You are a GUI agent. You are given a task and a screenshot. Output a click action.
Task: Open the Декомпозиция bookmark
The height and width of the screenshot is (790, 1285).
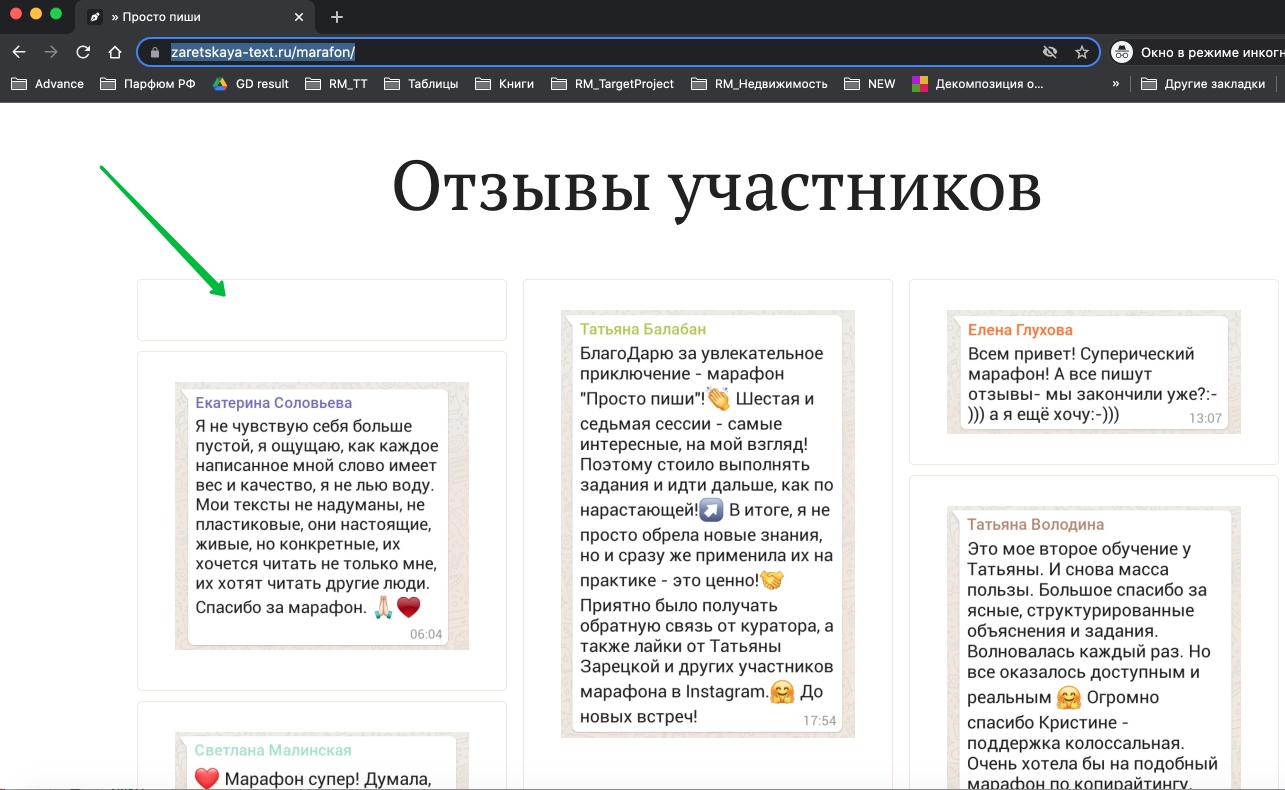(x=977, y=84)
